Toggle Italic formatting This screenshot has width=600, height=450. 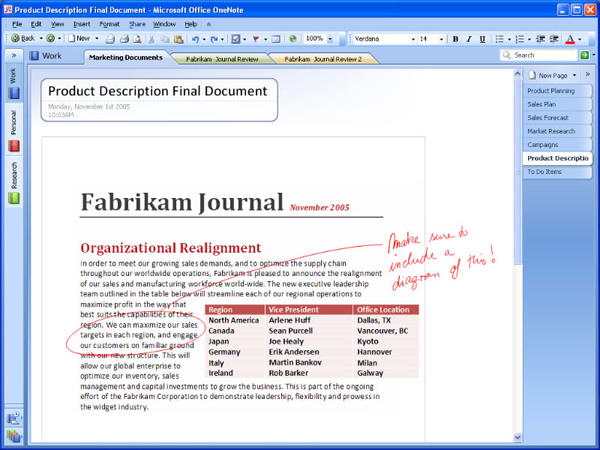coord(469,39)
